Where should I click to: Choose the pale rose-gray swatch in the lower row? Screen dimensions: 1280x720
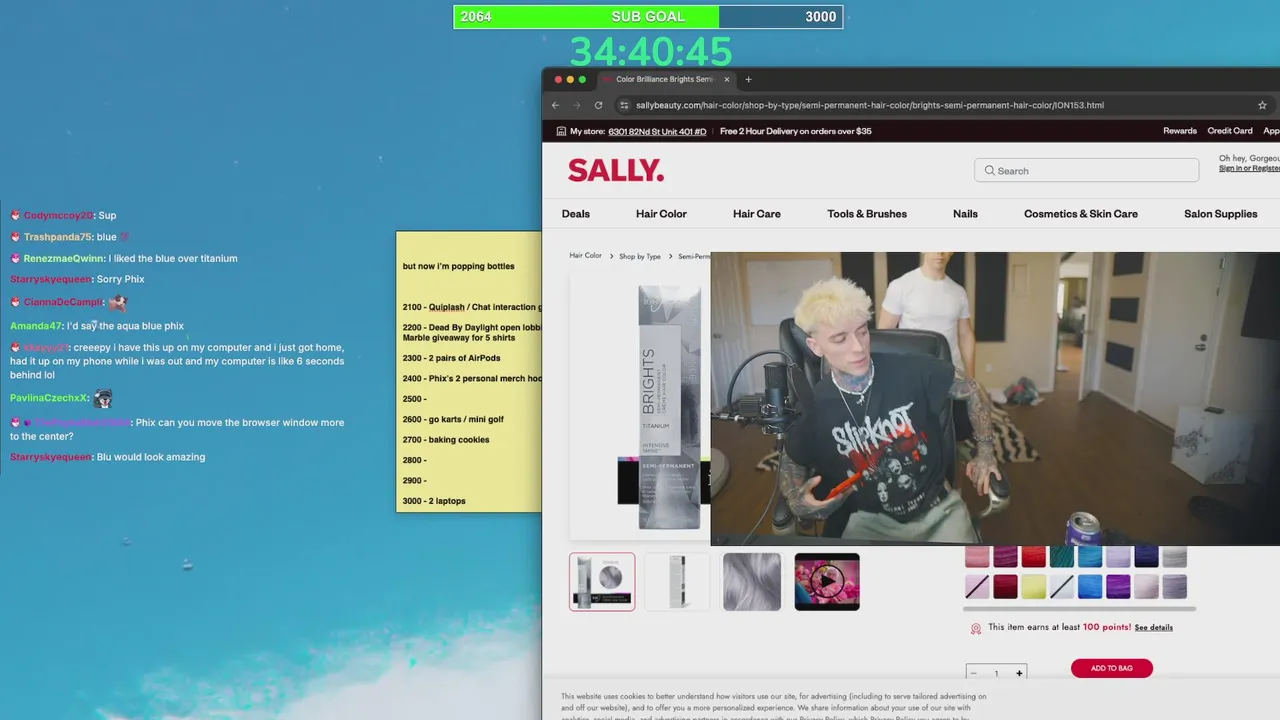click(1146, 586)
